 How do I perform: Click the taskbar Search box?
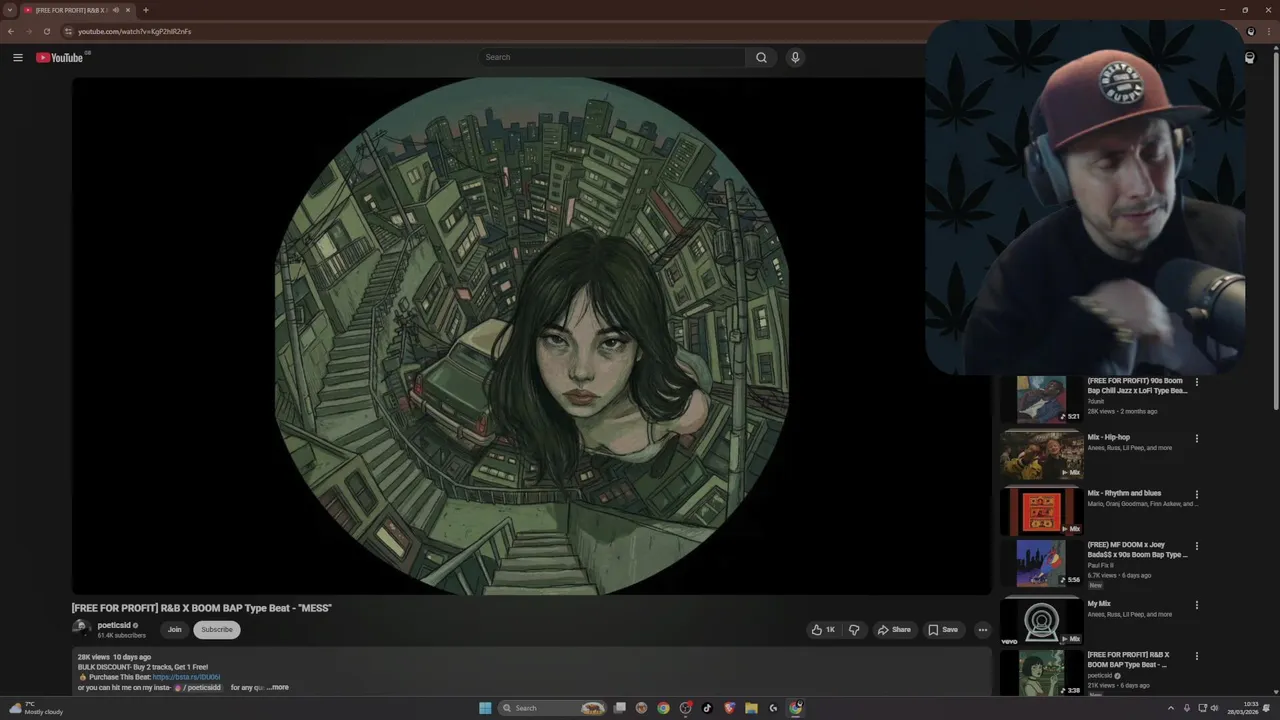pos(553,708)
